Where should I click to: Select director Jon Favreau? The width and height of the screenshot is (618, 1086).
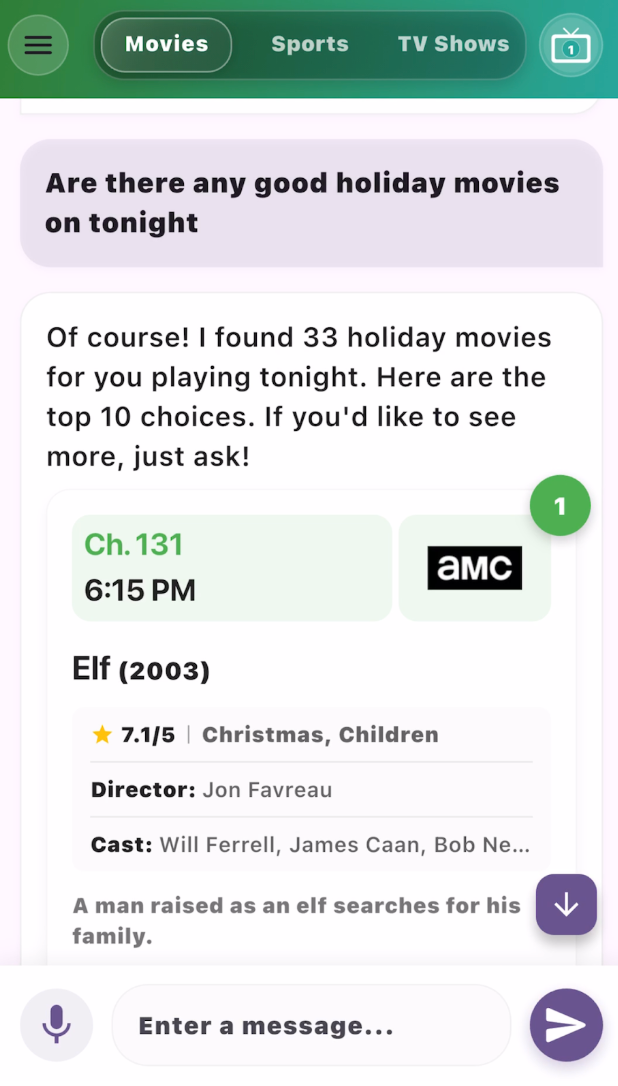267,790
